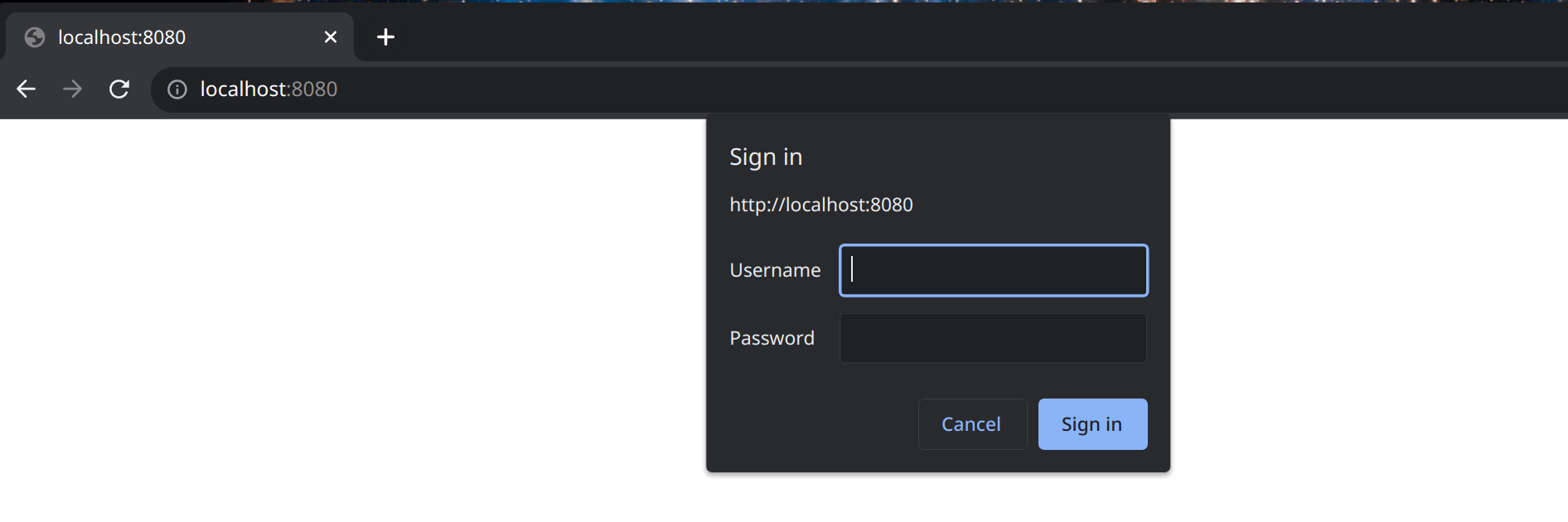Click the globe favicon on the tab

[35, 37]
